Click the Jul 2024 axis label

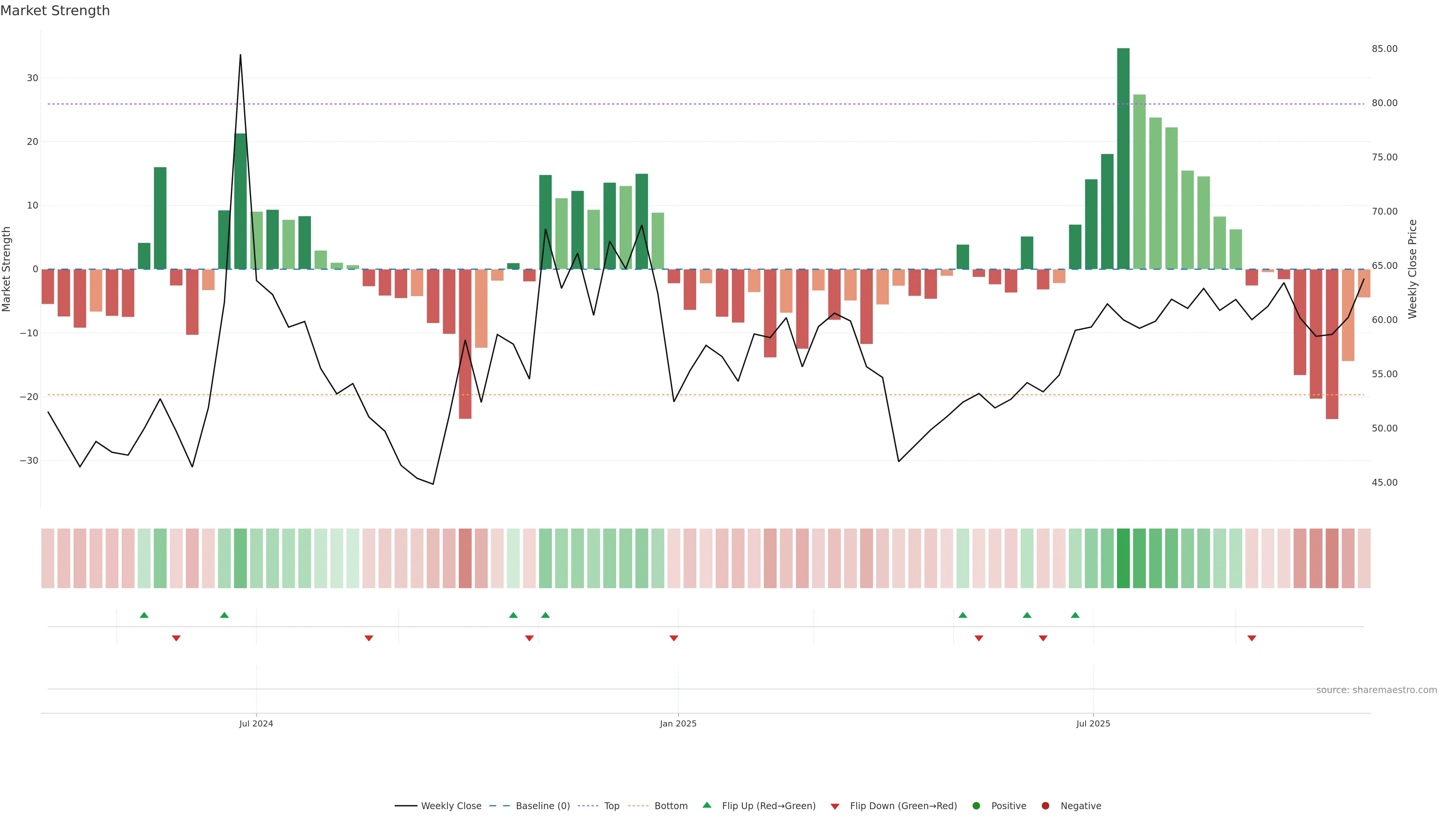(256, 723)
